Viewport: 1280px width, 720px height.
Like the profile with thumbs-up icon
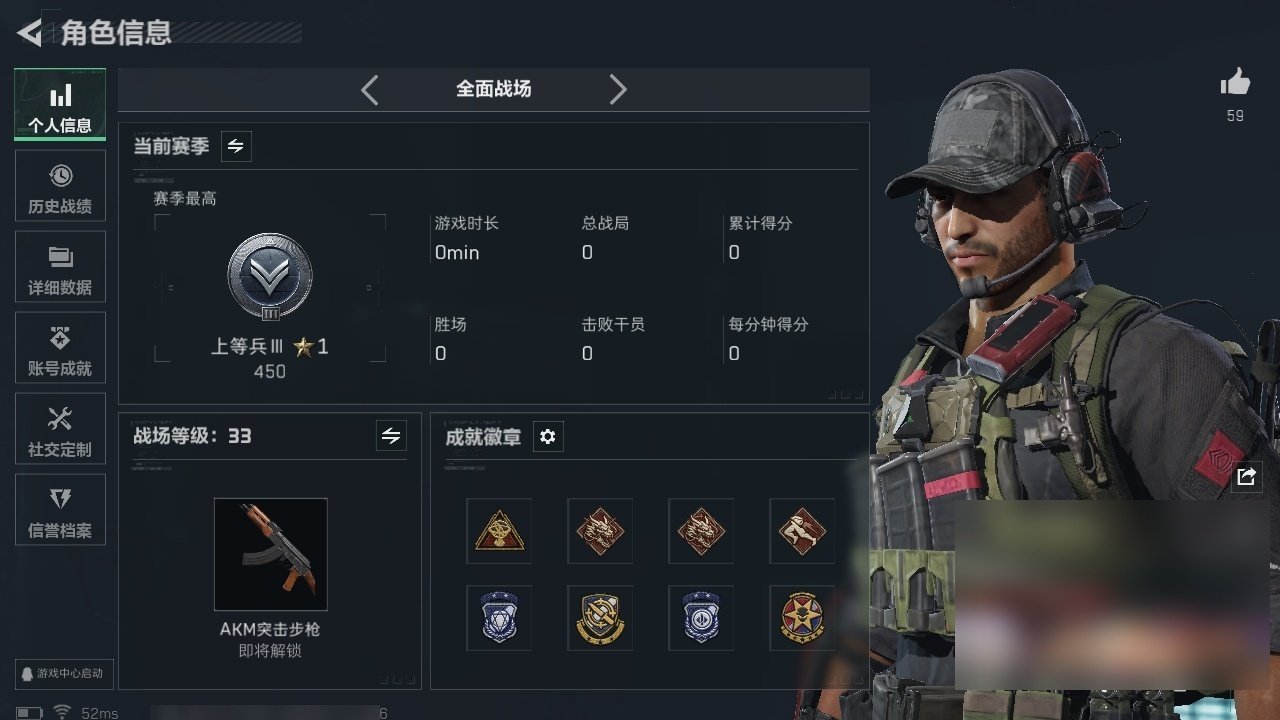[x=1235, y=83]
